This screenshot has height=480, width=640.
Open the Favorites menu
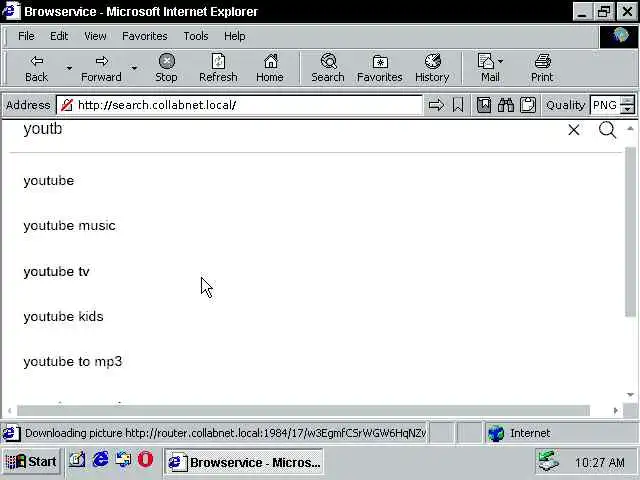144,36
